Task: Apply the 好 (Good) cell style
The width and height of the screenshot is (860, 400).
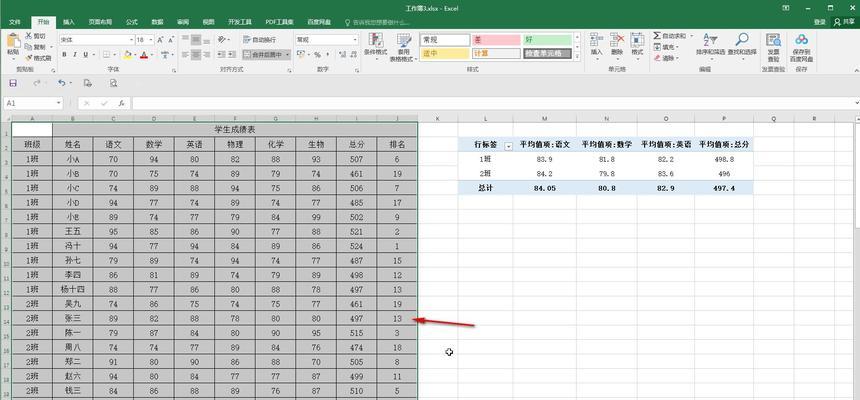Action: point(547,40)
